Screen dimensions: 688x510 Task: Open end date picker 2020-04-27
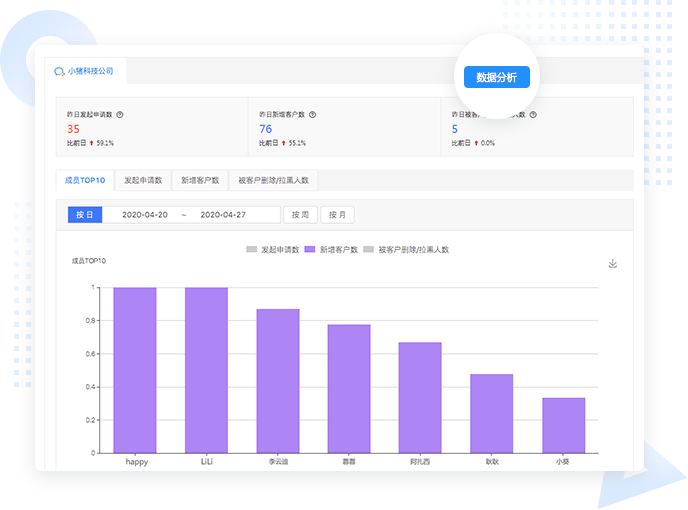(221, 215)
